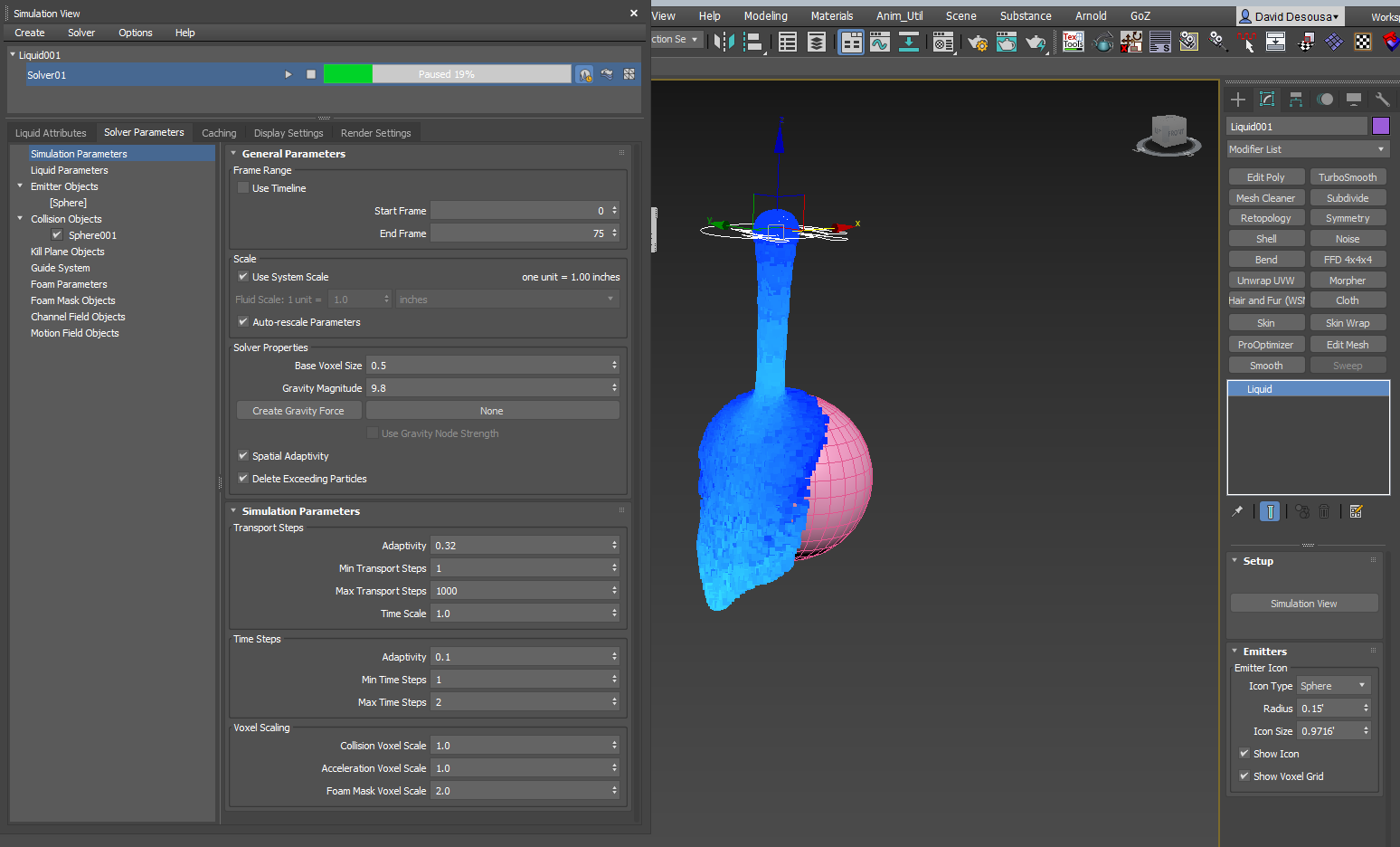Open the Modifier List dropdown
The width and height of the screenshot is (1400, 847).
pos(1308,149)
